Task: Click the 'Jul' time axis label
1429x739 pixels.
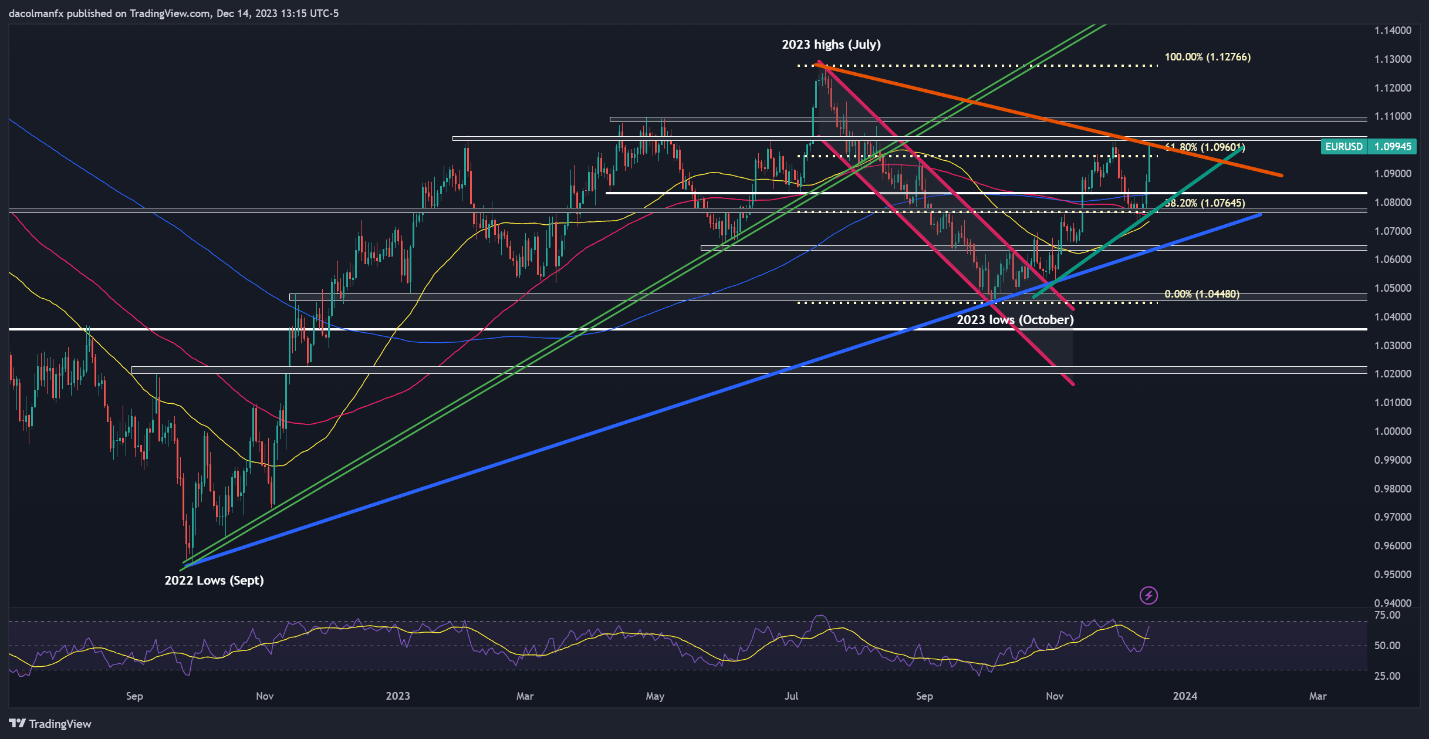Action: (792, 695)
